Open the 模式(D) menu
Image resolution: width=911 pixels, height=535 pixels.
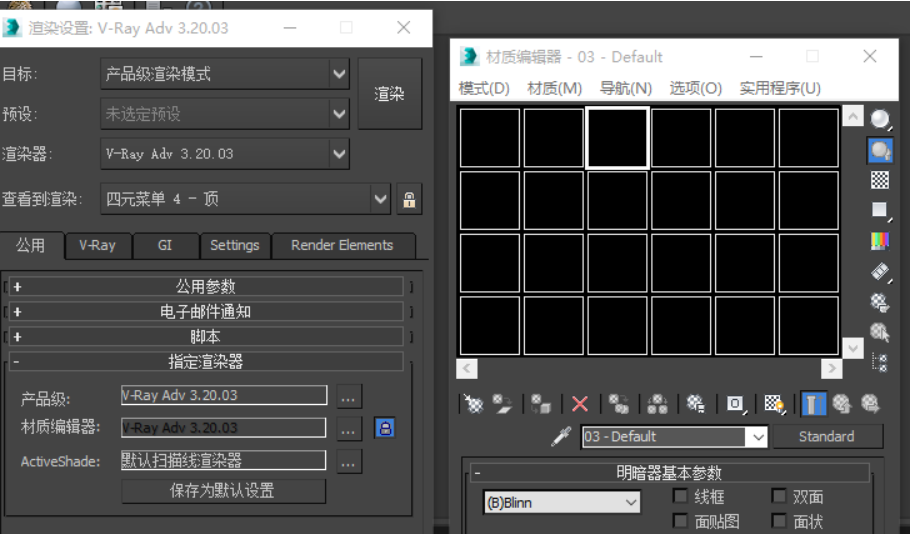(x=484, y=88)
